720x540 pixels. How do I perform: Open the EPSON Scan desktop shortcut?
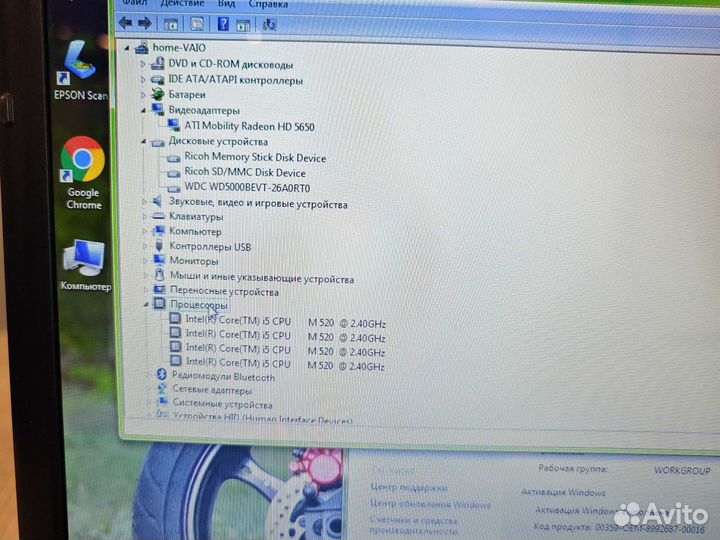pos(81,70)
